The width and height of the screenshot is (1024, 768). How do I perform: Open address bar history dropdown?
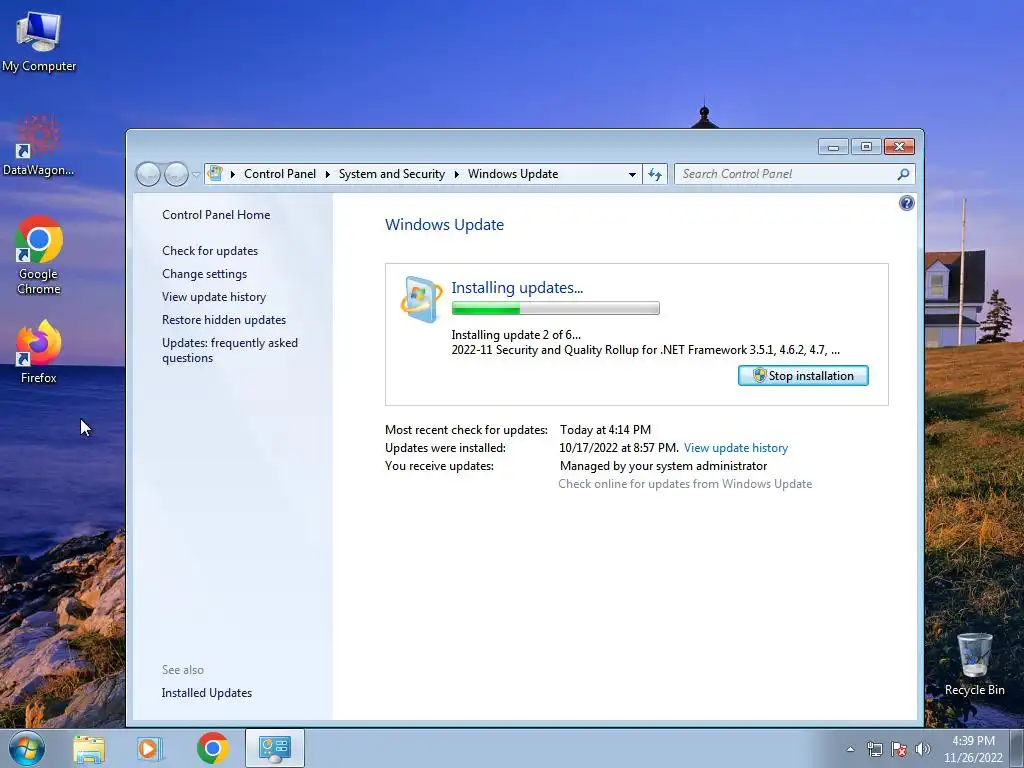pyautogui.click(x=632, y=174)
